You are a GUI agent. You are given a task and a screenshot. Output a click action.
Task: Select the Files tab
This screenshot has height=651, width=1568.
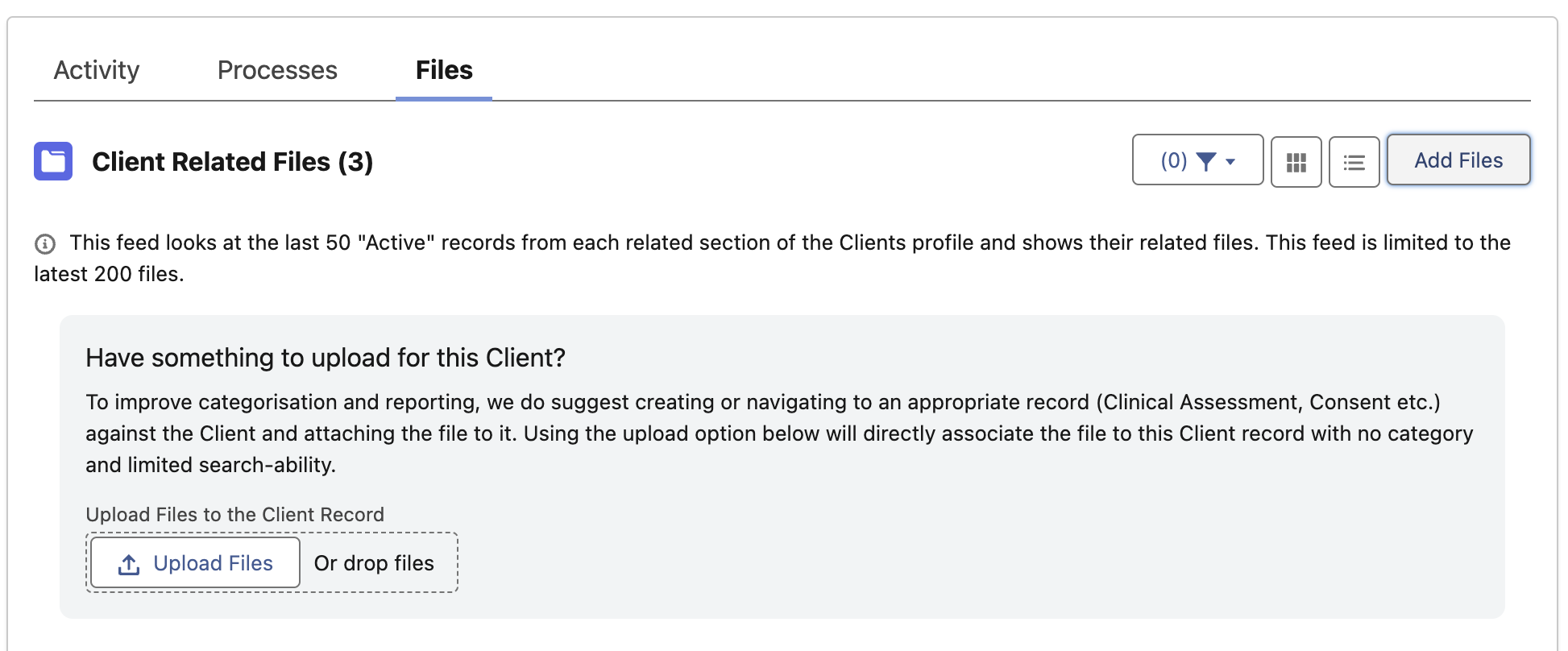point(444,71)
